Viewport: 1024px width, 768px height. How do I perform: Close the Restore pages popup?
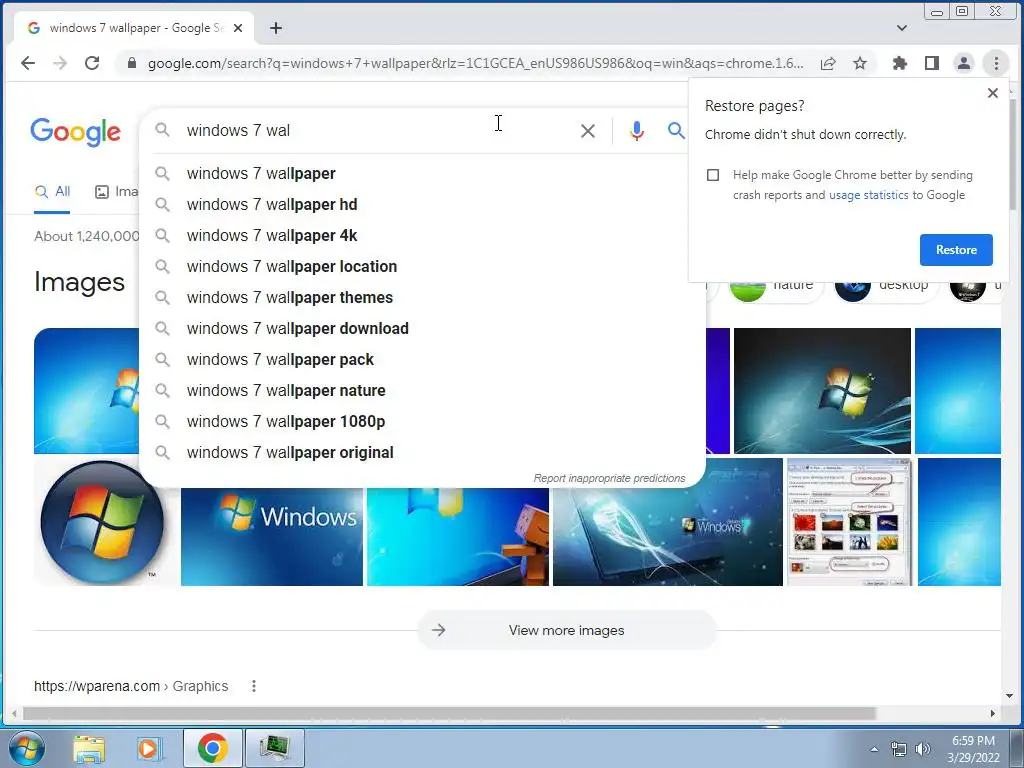click(x=993, y=93)
